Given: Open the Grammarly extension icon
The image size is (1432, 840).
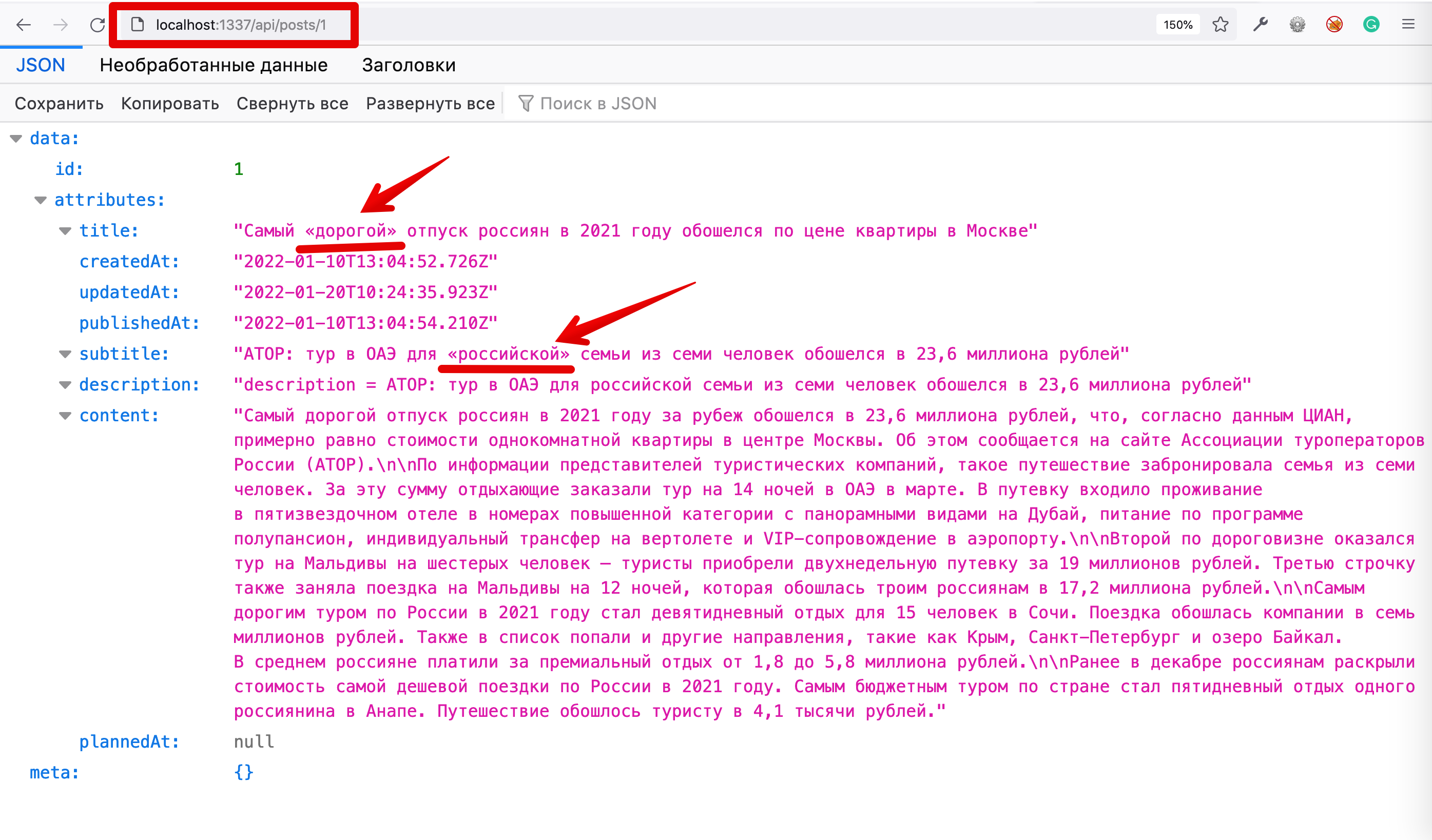Looking at the screenshot, I should [x=1370, y=25].
